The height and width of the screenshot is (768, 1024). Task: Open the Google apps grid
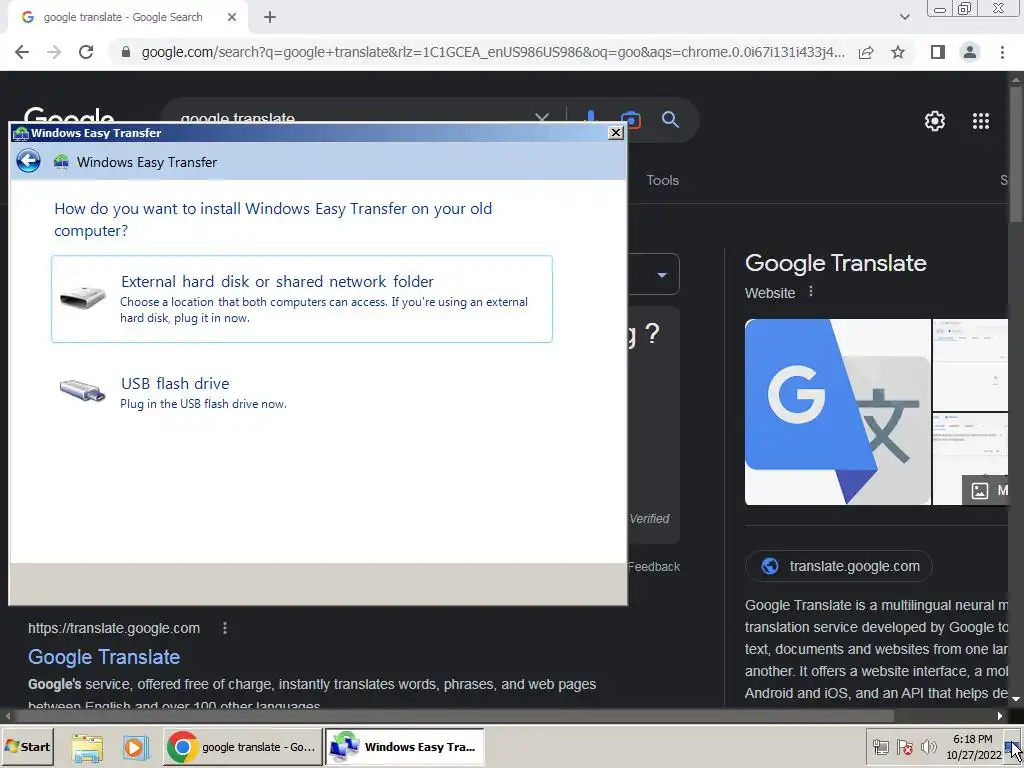tap(980, 121)
